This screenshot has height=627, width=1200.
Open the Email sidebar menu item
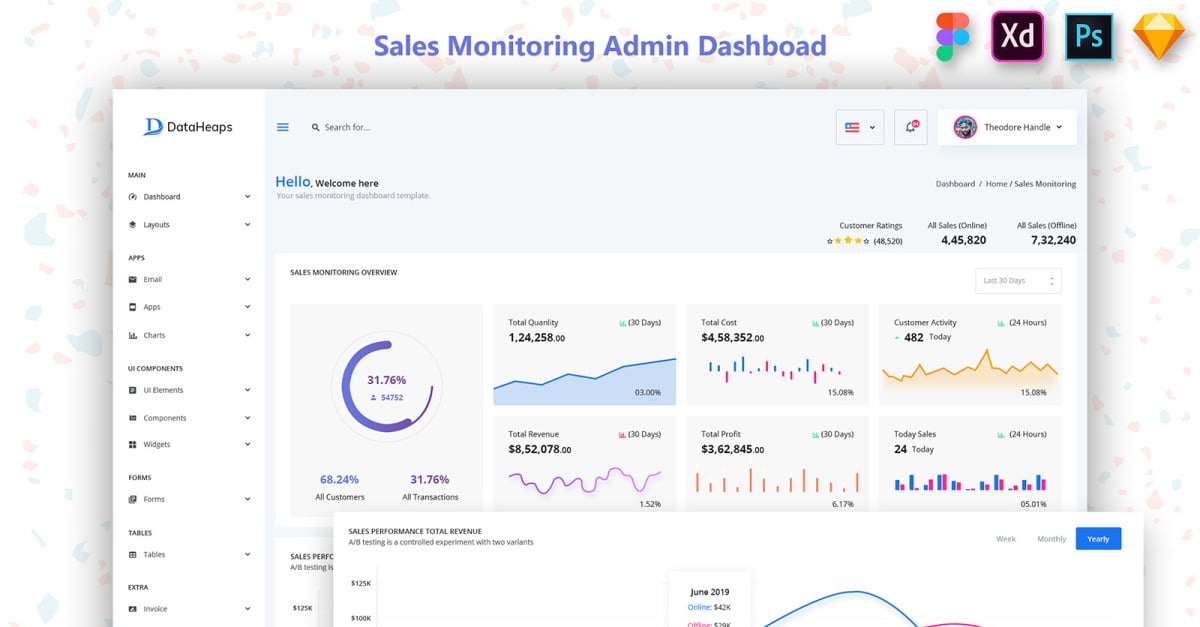pyautogui.click(x=188, y=280)
